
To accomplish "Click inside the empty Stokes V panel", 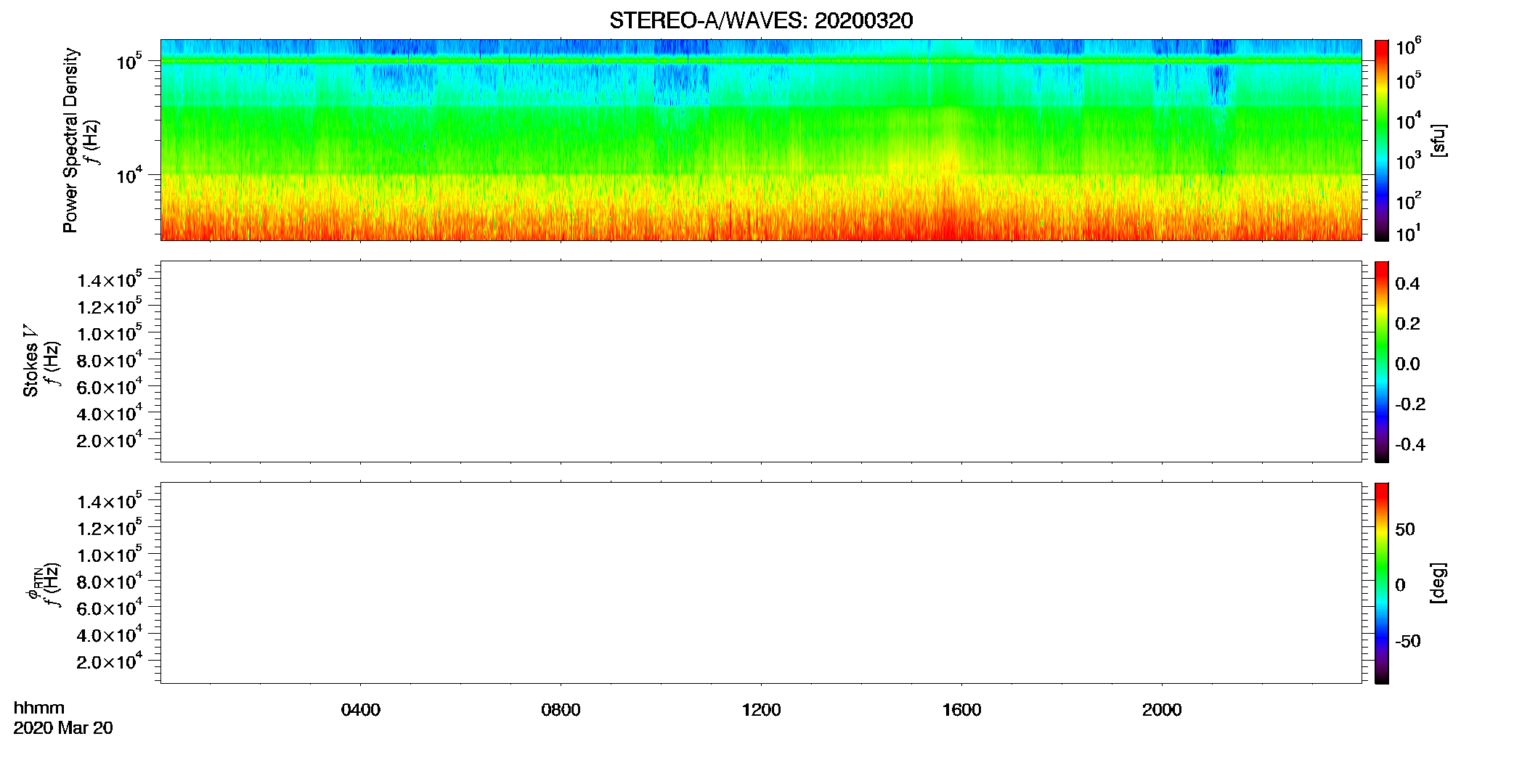I will pyautogui.click(x=761, y=362).
